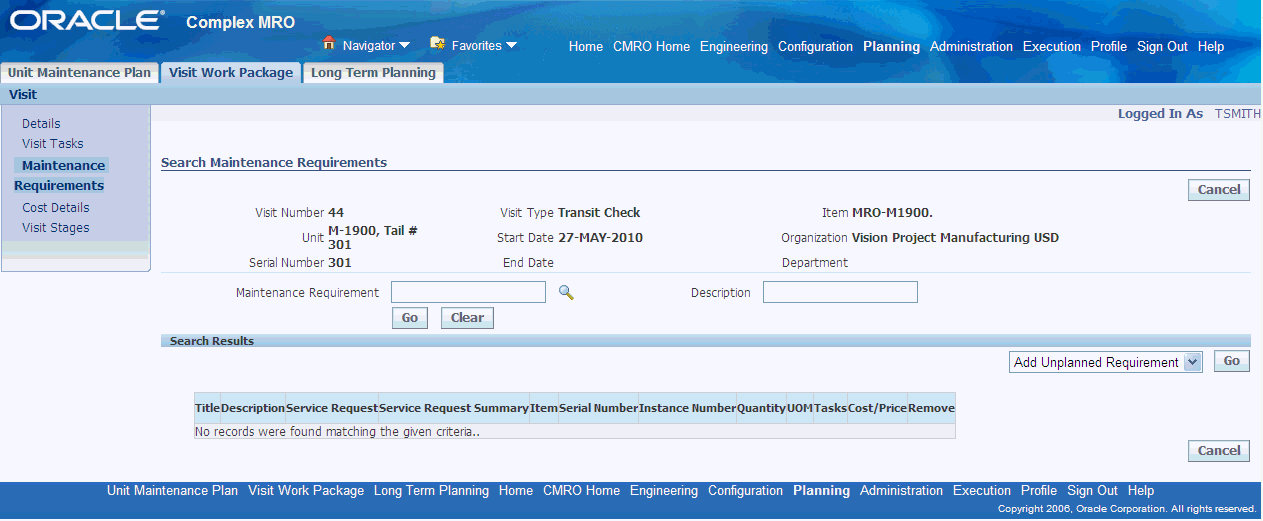Click the Clear button
The image size is (1263, 521).
click(x=467, y=318)
